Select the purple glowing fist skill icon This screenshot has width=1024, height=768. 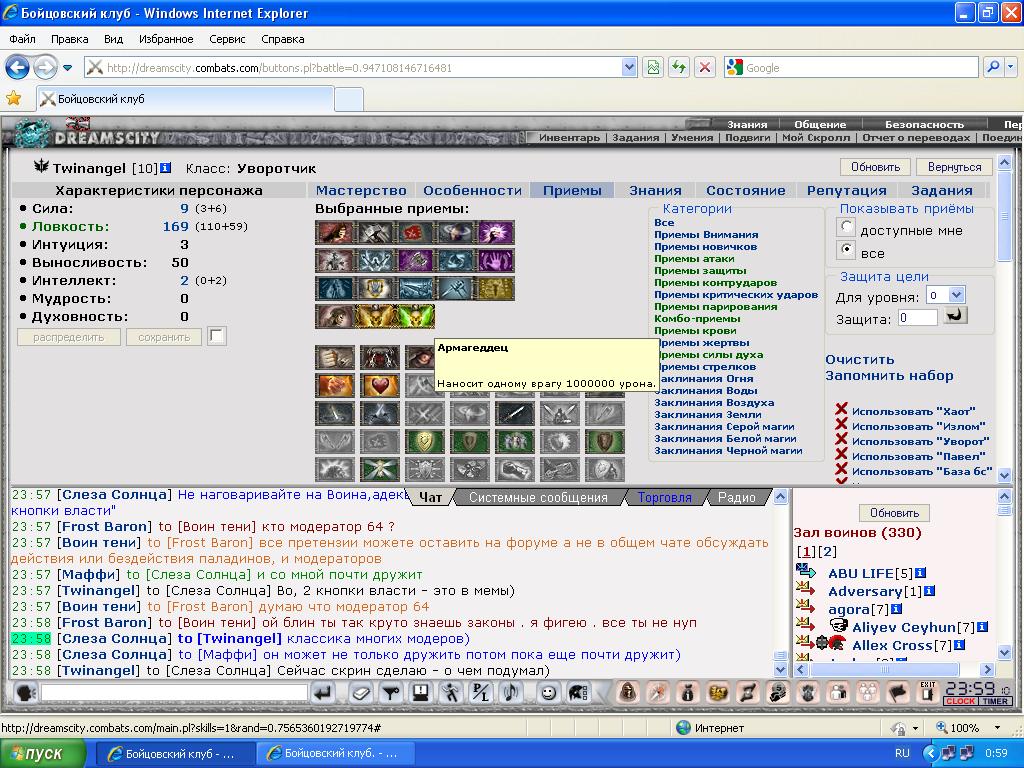496,232
